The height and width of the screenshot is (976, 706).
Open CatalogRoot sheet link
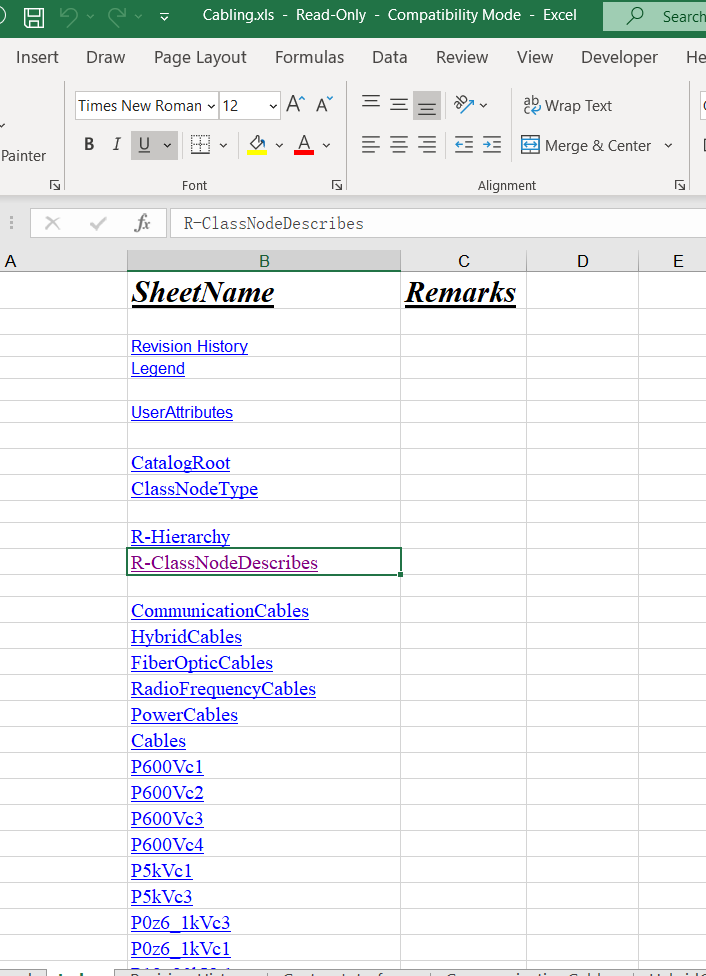coord(181,462)
